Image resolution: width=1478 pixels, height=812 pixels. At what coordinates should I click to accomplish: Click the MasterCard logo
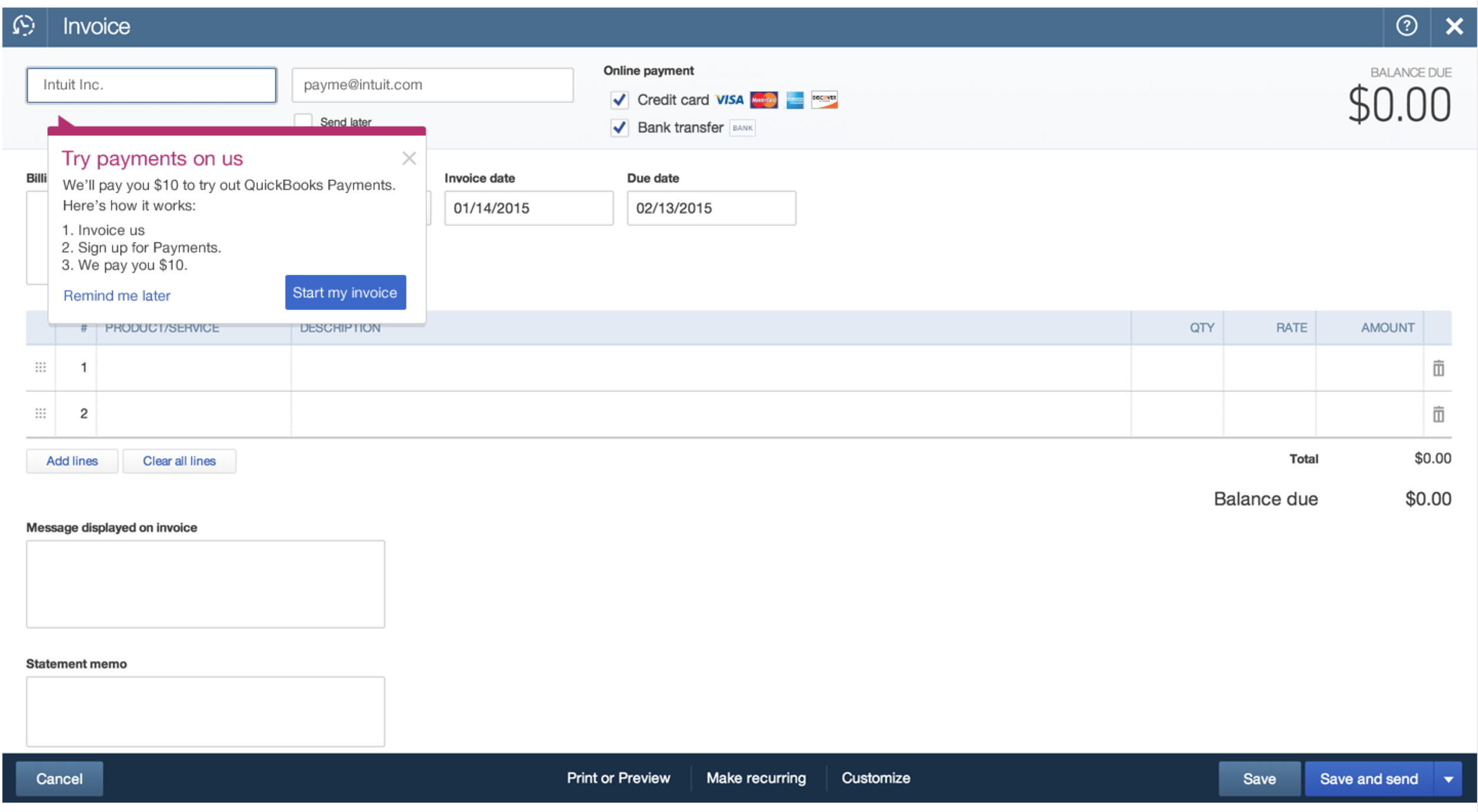tap(764, 100)
